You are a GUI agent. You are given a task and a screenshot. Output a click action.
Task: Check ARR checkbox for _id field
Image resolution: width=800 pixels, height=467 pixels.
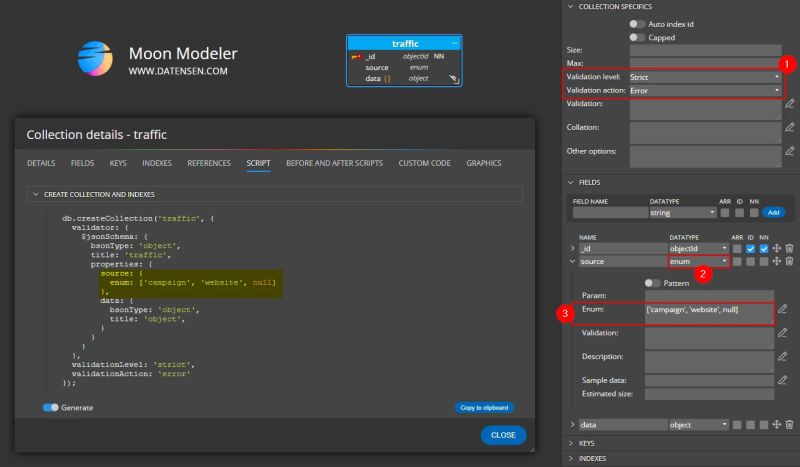[737, 249]
